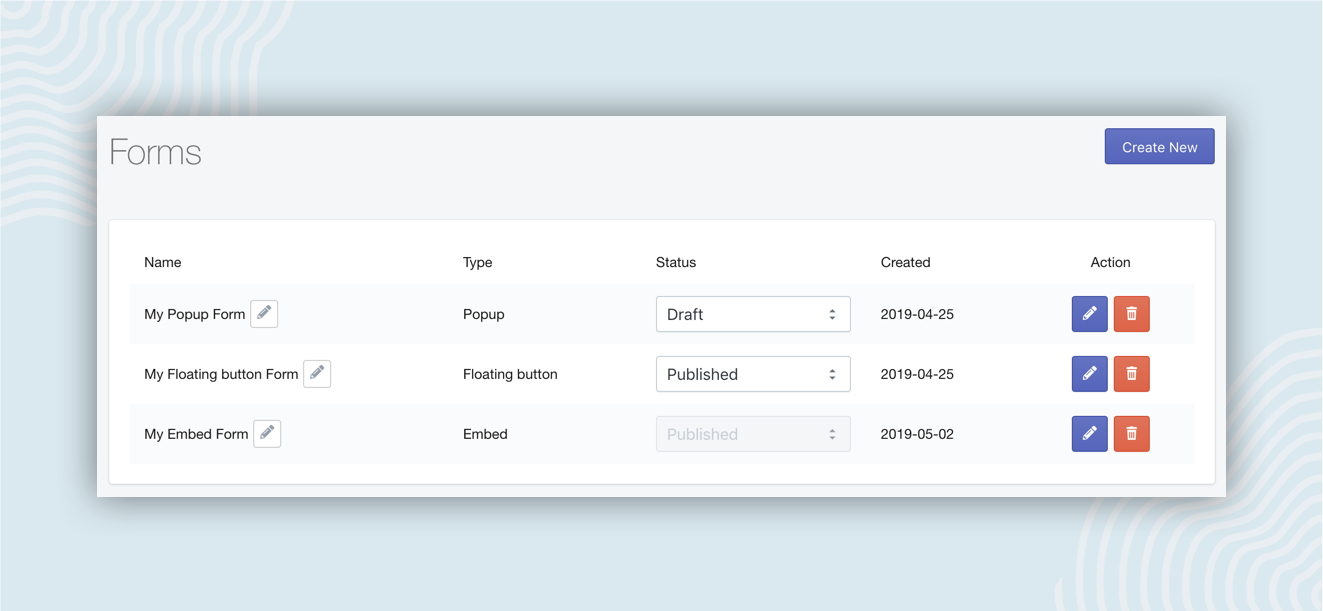Click the Embed type cell
1323x611 pixels.
click(485, 434)
